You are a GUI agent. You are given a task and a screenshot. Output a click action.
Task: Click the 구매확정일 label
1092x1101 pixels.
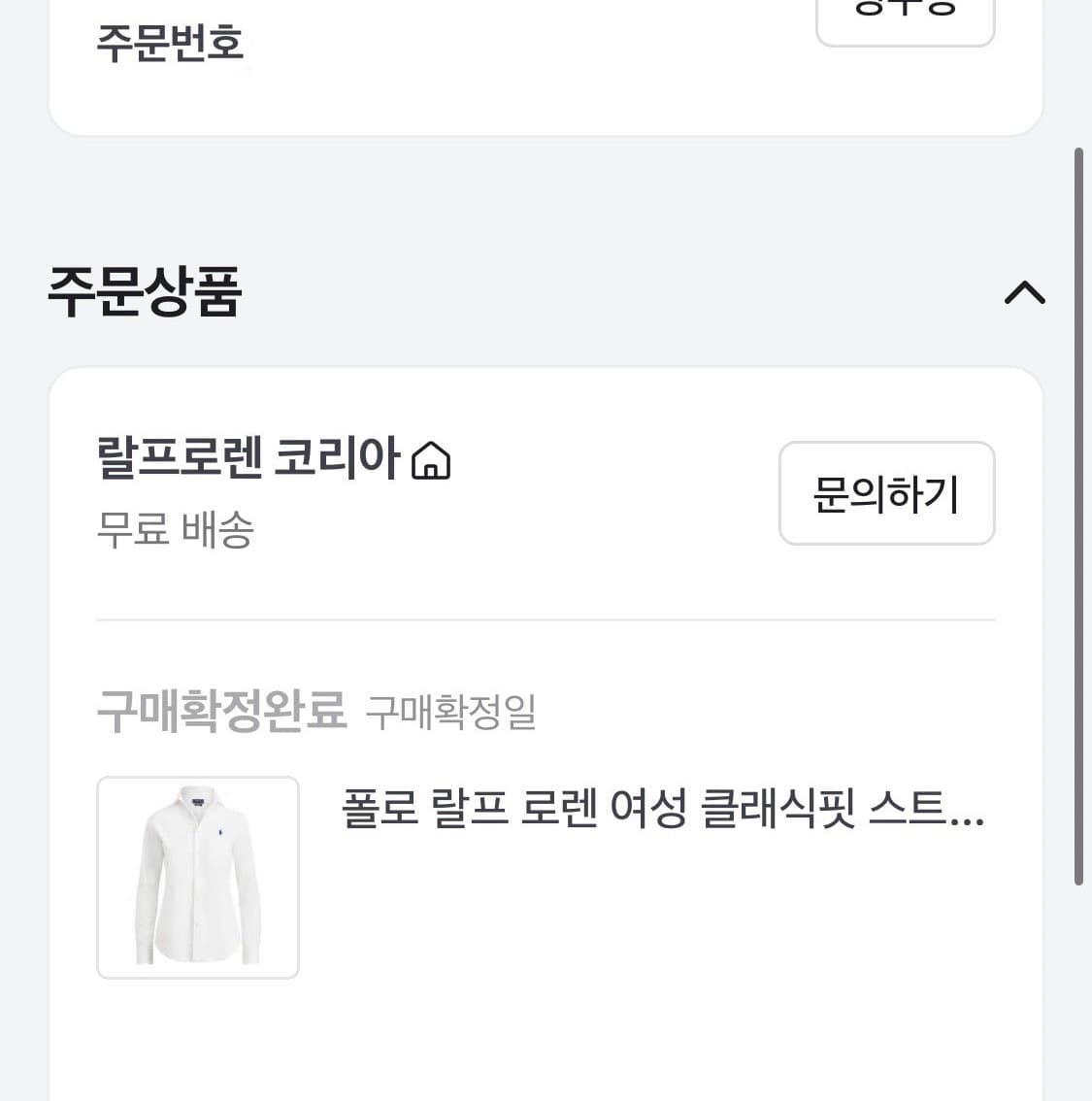click(450, 713)
